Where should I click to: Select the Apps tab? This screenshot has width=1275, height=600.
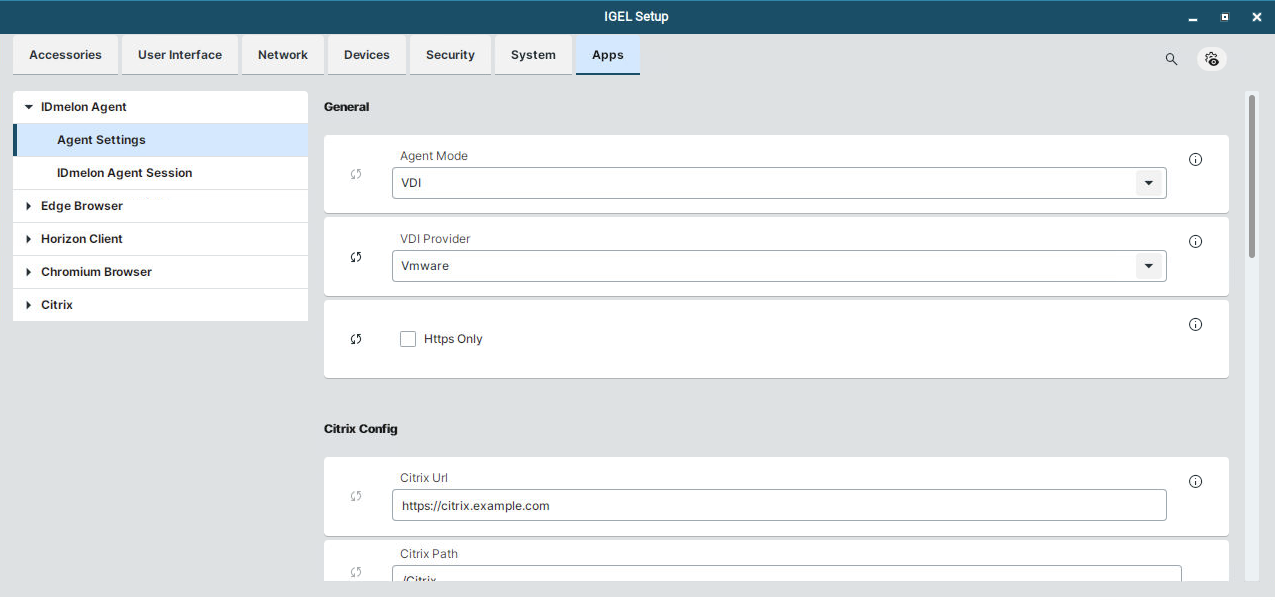[608, 55]
